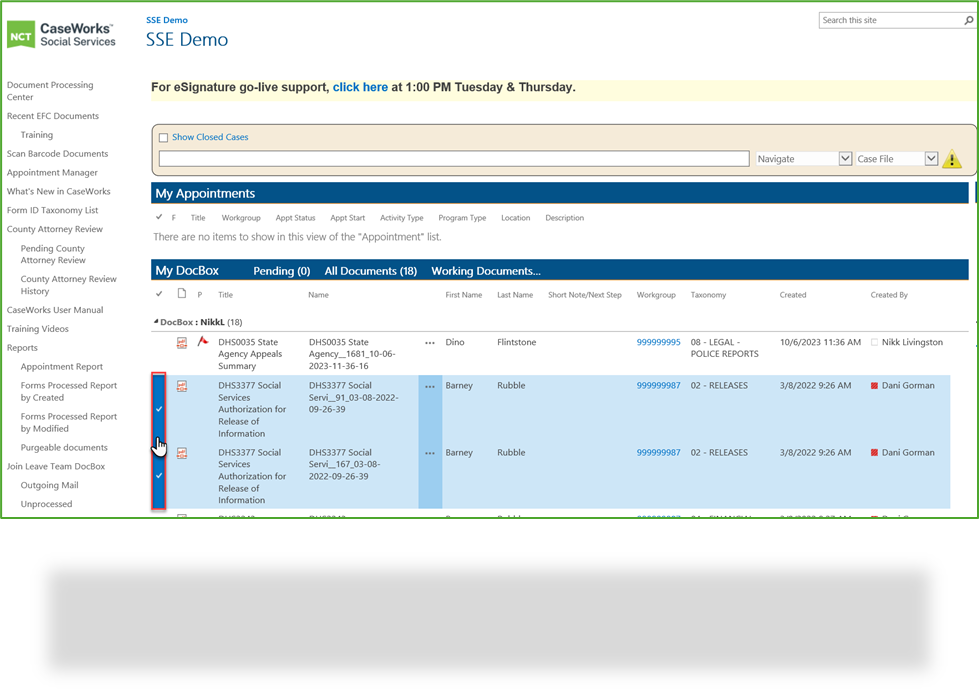Screen dimensions: 979x695
Task: Sort by Created column header in DocBox
Action: click(793, 295)
